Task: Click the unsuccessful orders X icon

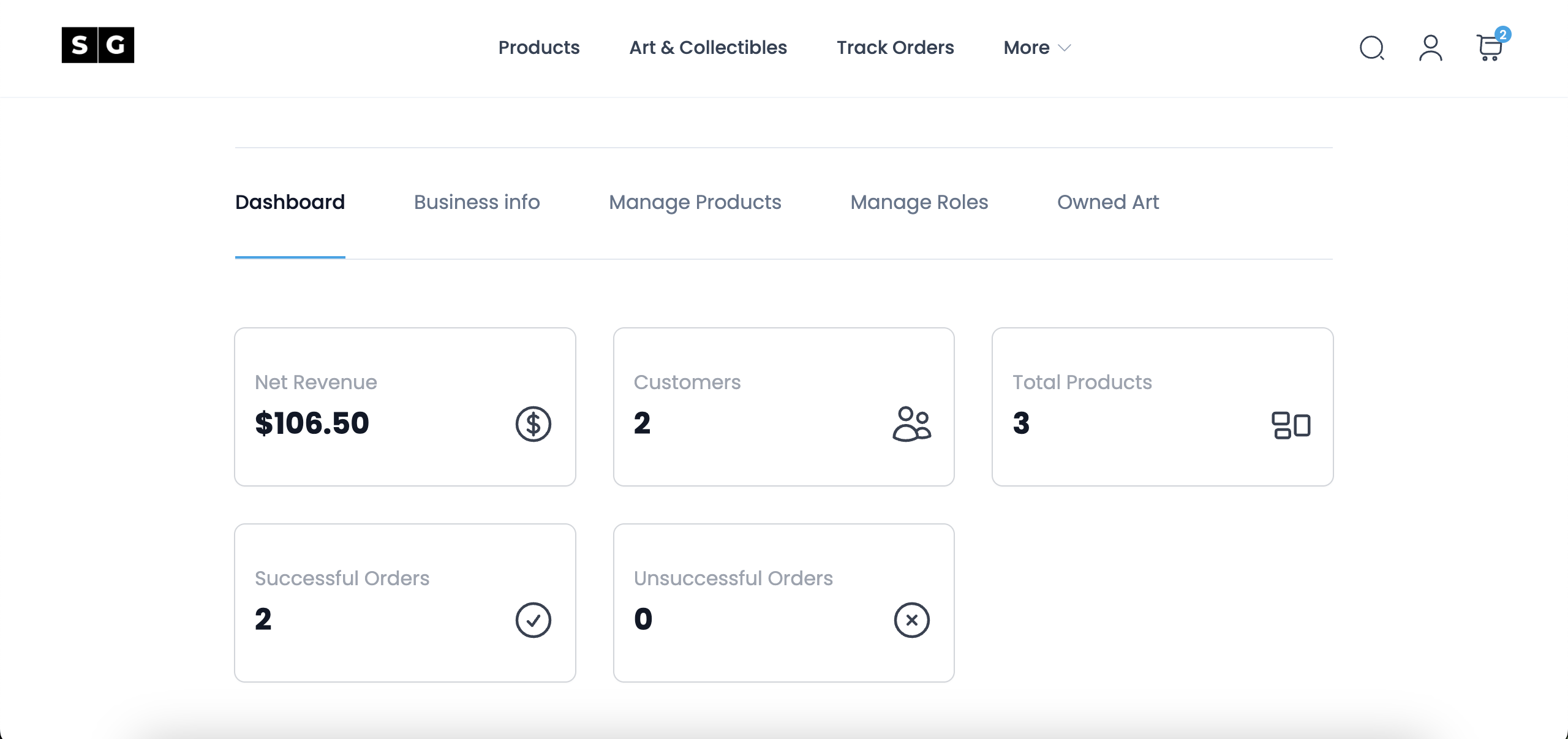Action: (911, 620)
